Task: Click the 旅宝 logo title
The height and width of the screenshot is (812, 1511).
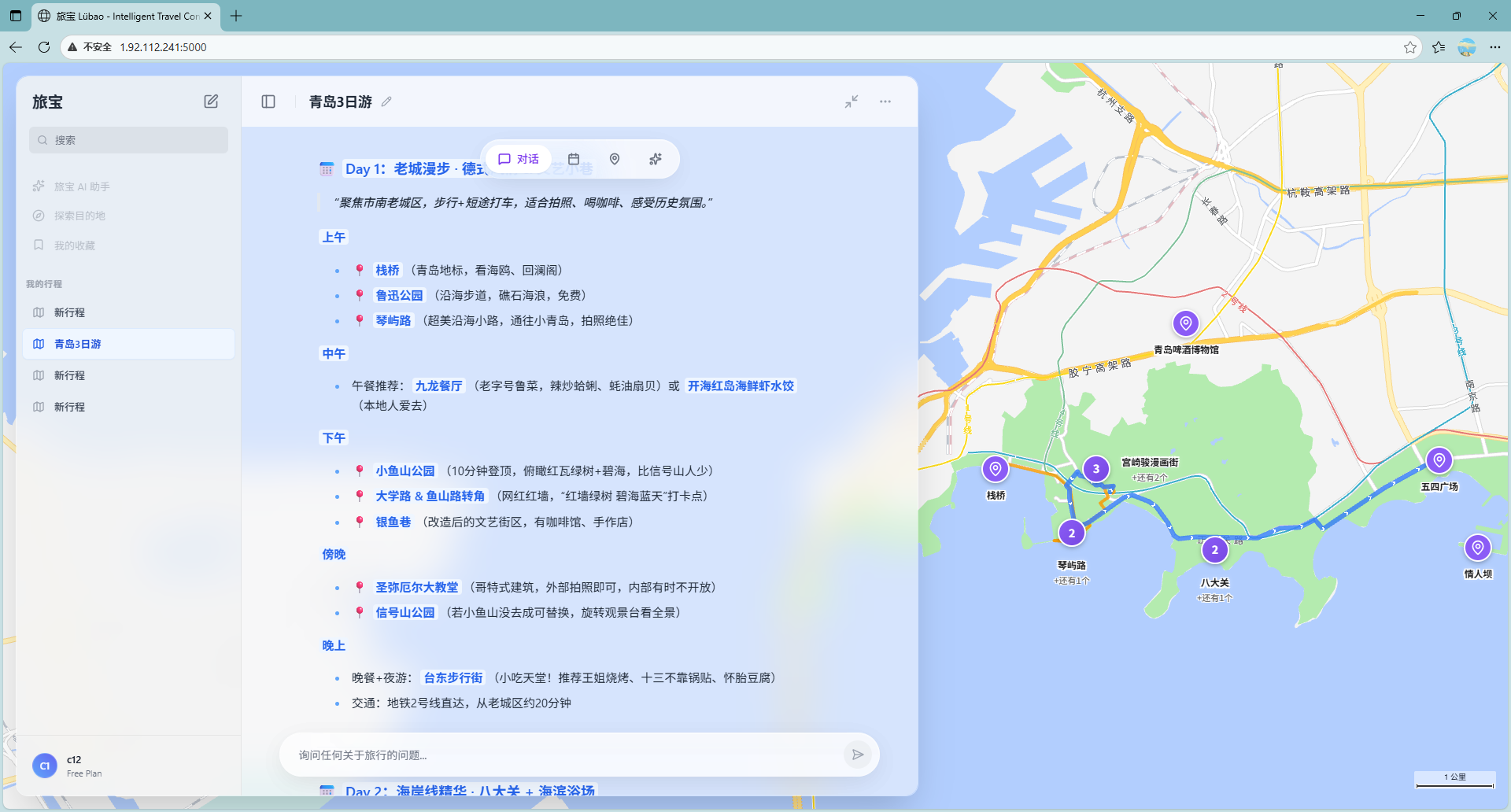Action: point(47,102)
